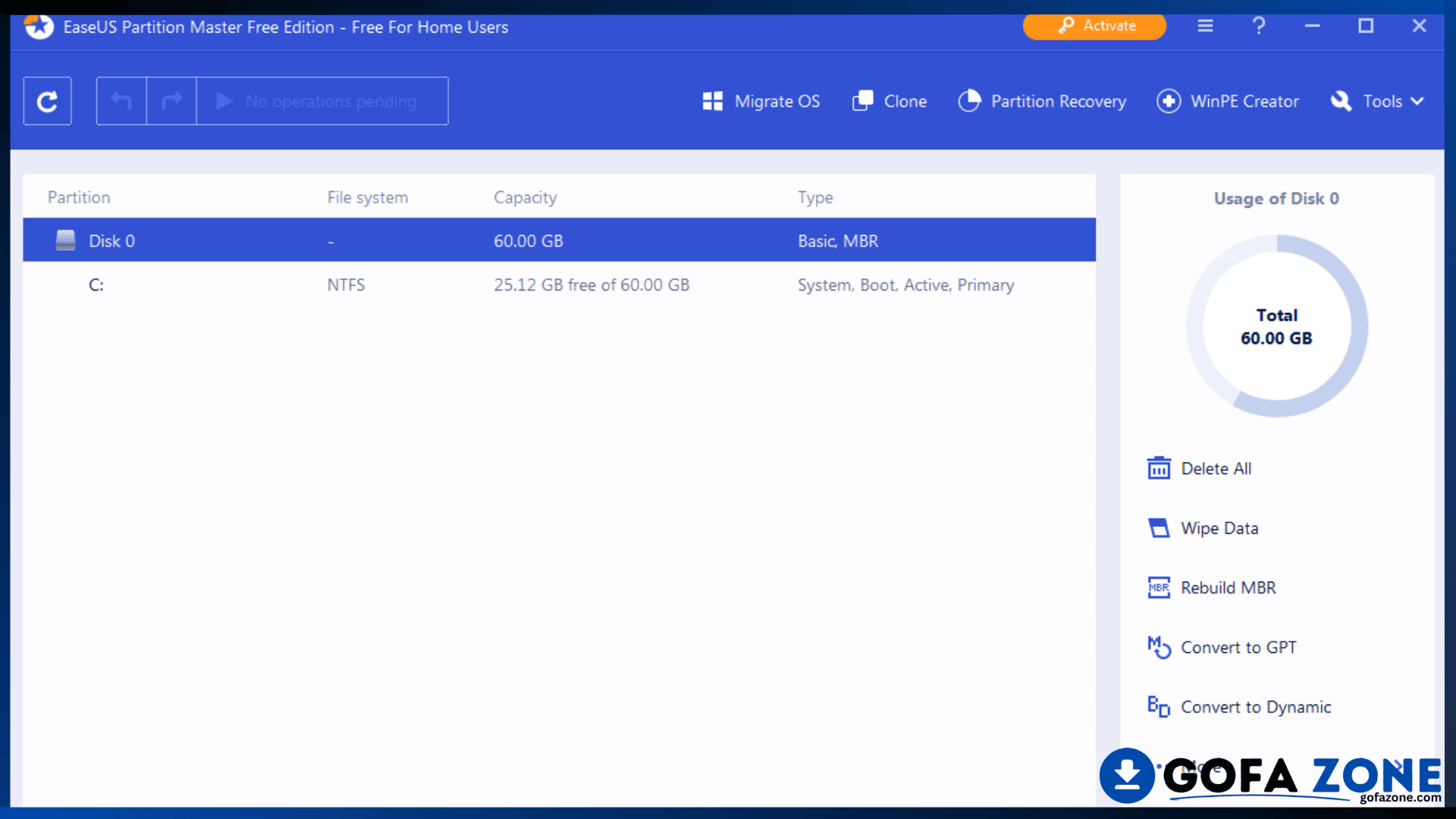Click the Wipe Data eraser icon
The width and height of the screenshot is (1456, 819).
(1159, 528)
